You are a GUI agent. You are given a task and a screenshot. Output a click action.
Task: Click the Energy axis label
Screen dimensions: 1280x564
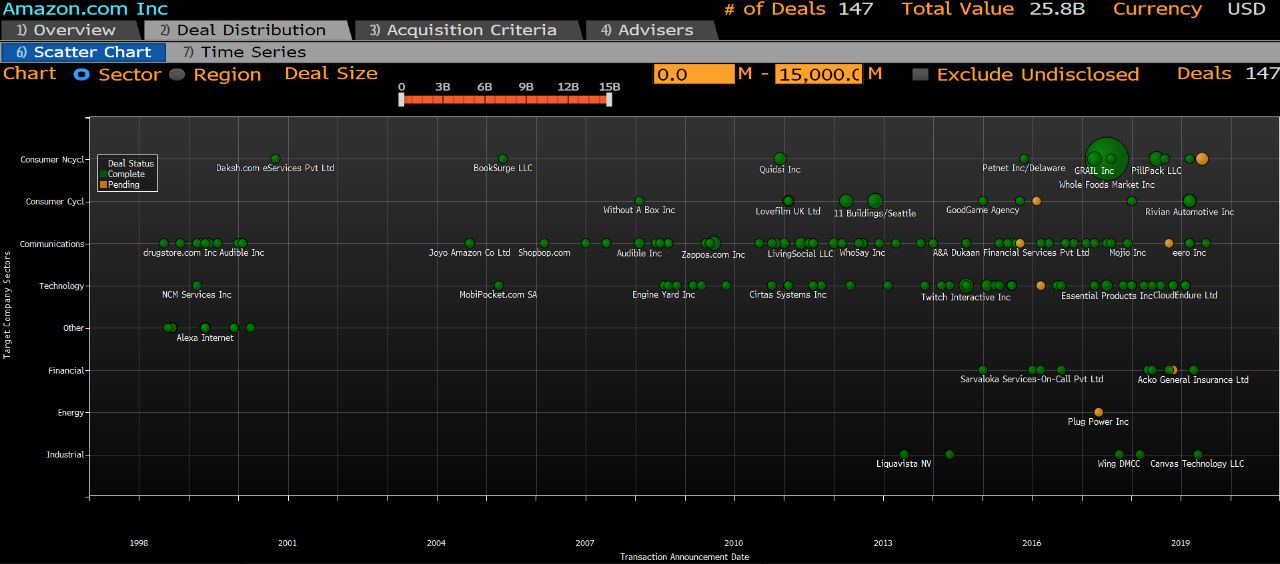[71, 413]
